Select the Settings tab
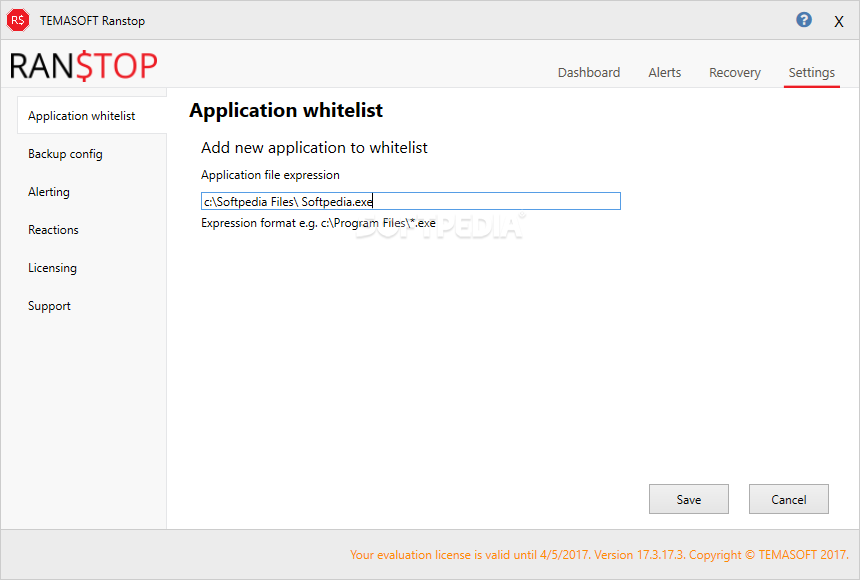Screen dimensions: 860x580 (811, 73)
